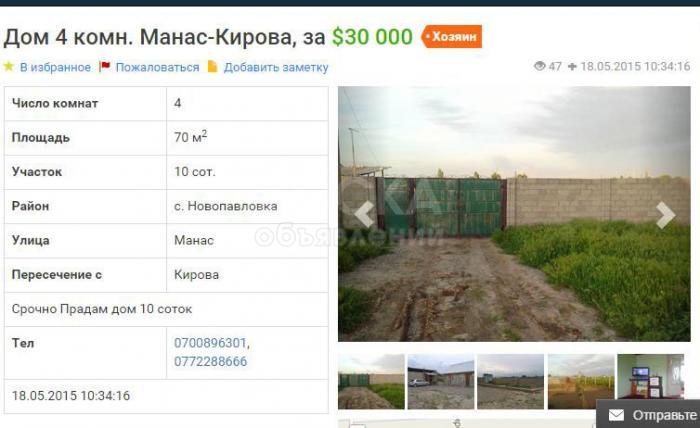Select the green gate thumbnail
Image resolution: width=700 pixels, height=428 pixels.
(x=371, y=382)
